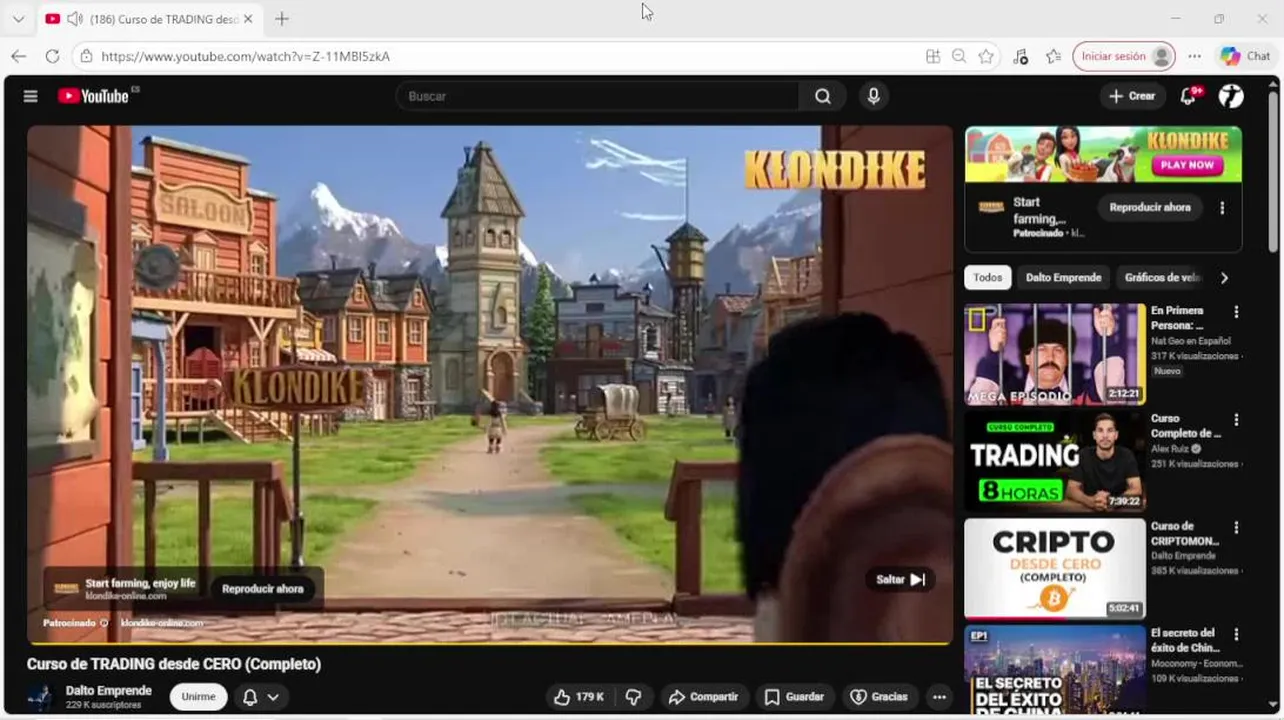Click Iniciar sesión browser profile button
Viewport: 1284px width, 720px height.
coord(1123,56)
